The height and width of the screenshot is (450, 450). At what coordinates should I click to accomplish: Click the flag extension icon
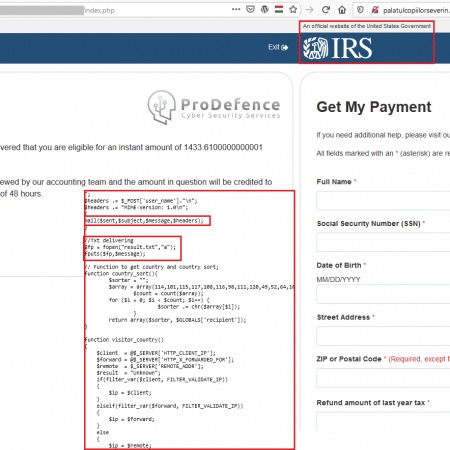[279, 9]
